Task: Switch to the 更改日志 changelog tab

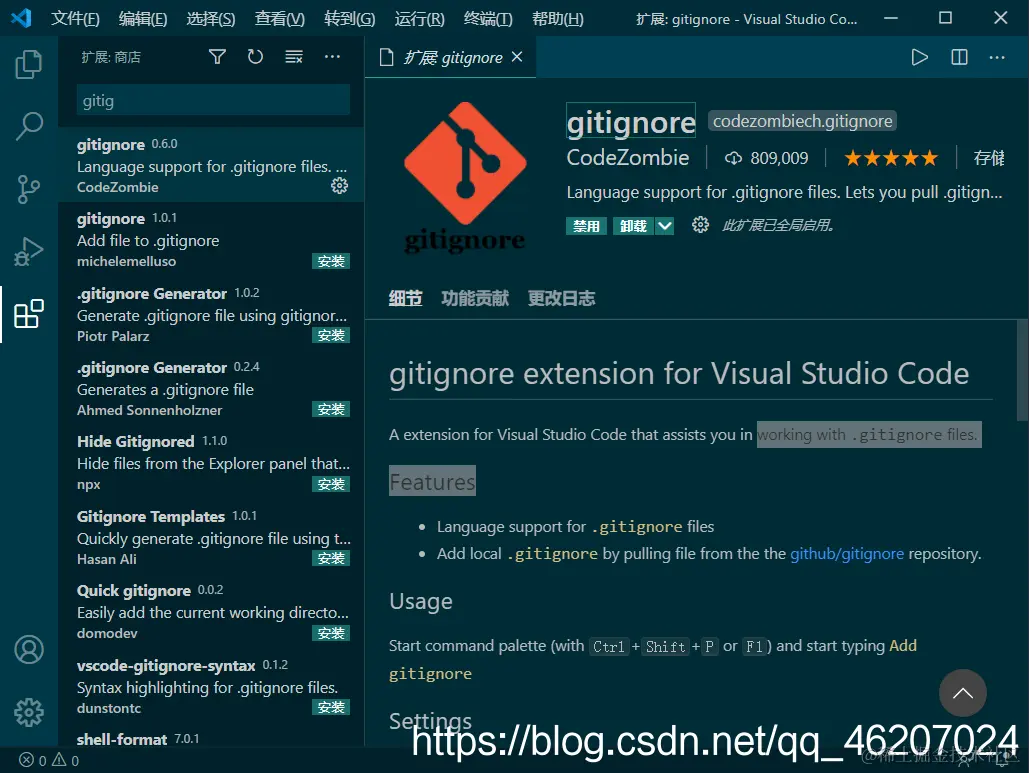Action: [x=561, y=299]
